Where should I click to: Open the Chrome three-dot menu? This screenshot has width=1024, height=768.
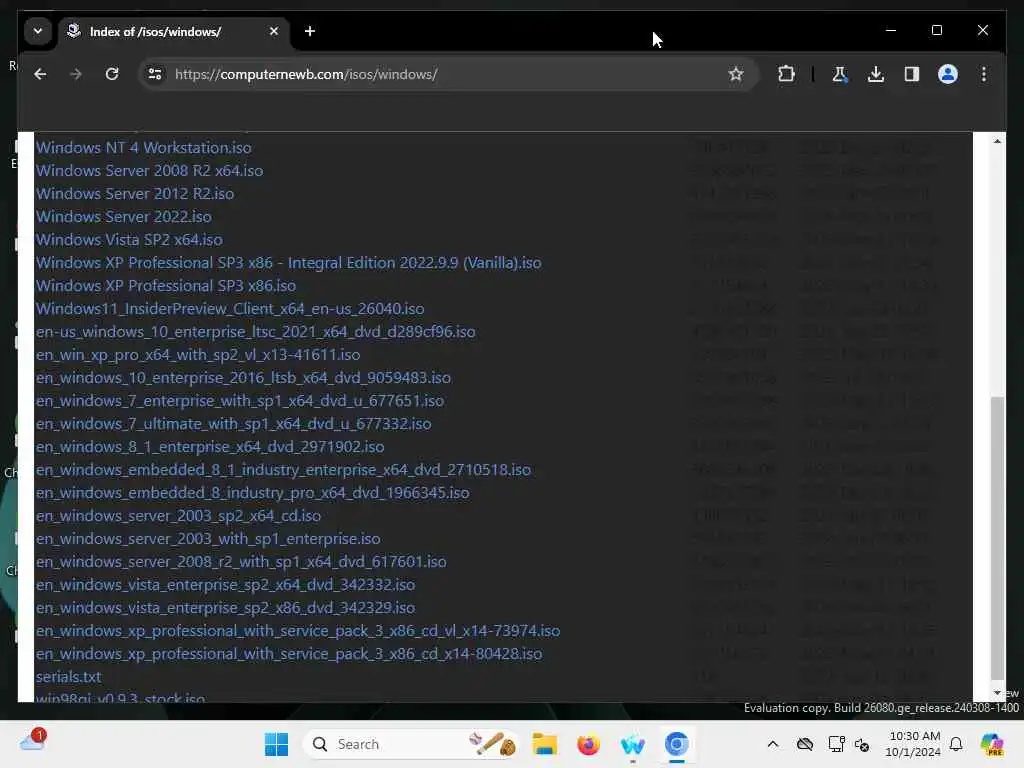[x=984, y=74]
